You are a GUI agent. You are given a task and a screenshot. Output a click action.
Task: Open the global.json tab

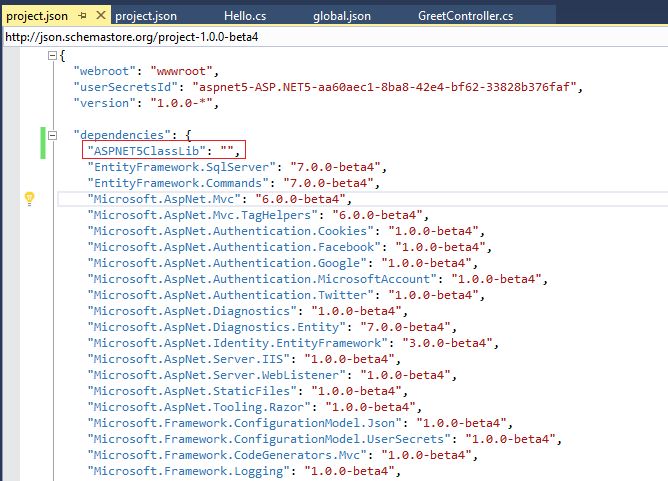coord(342,16)
